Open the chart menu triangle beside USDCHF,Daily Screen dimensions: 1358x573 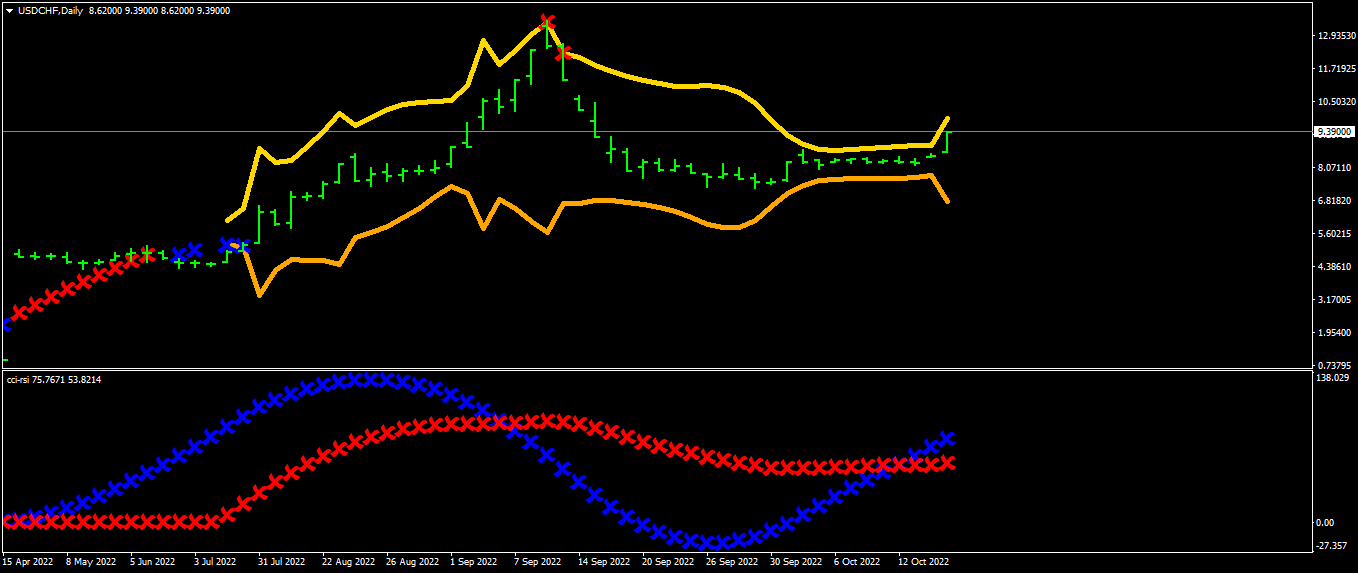9,10
